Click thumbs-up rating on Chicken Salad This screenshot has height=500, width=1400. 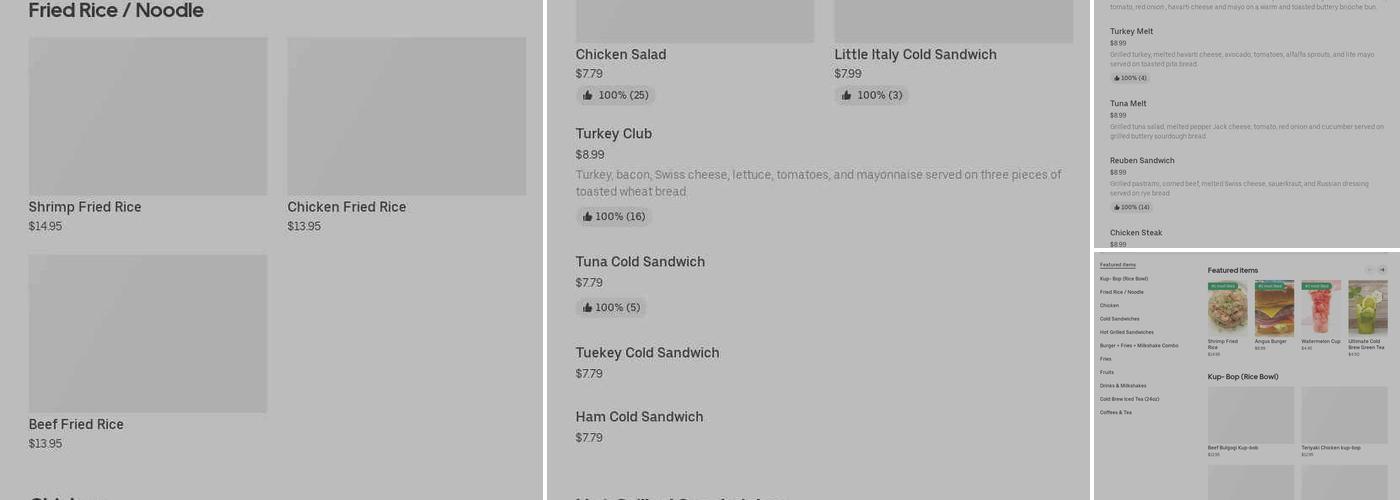615,96
